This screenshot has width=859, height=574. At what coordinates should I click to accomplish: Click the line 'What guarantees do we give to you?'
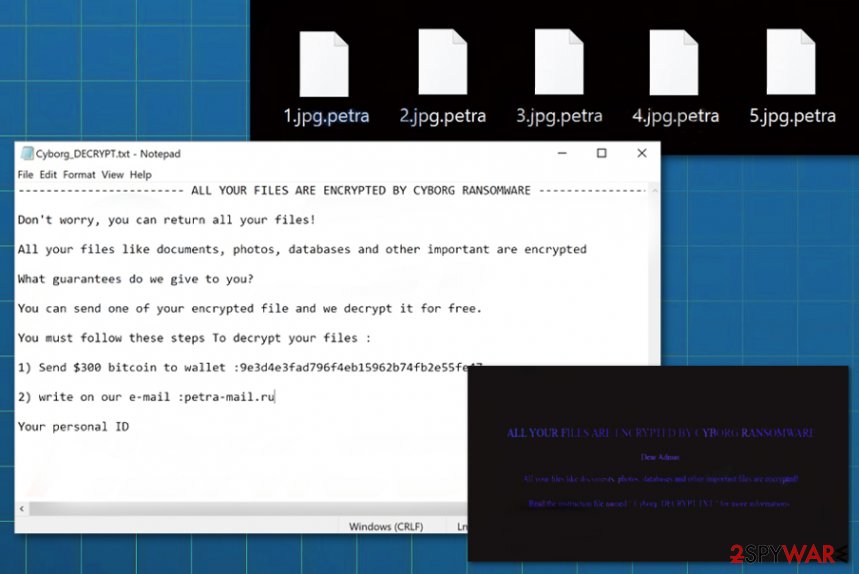point(135,279)
